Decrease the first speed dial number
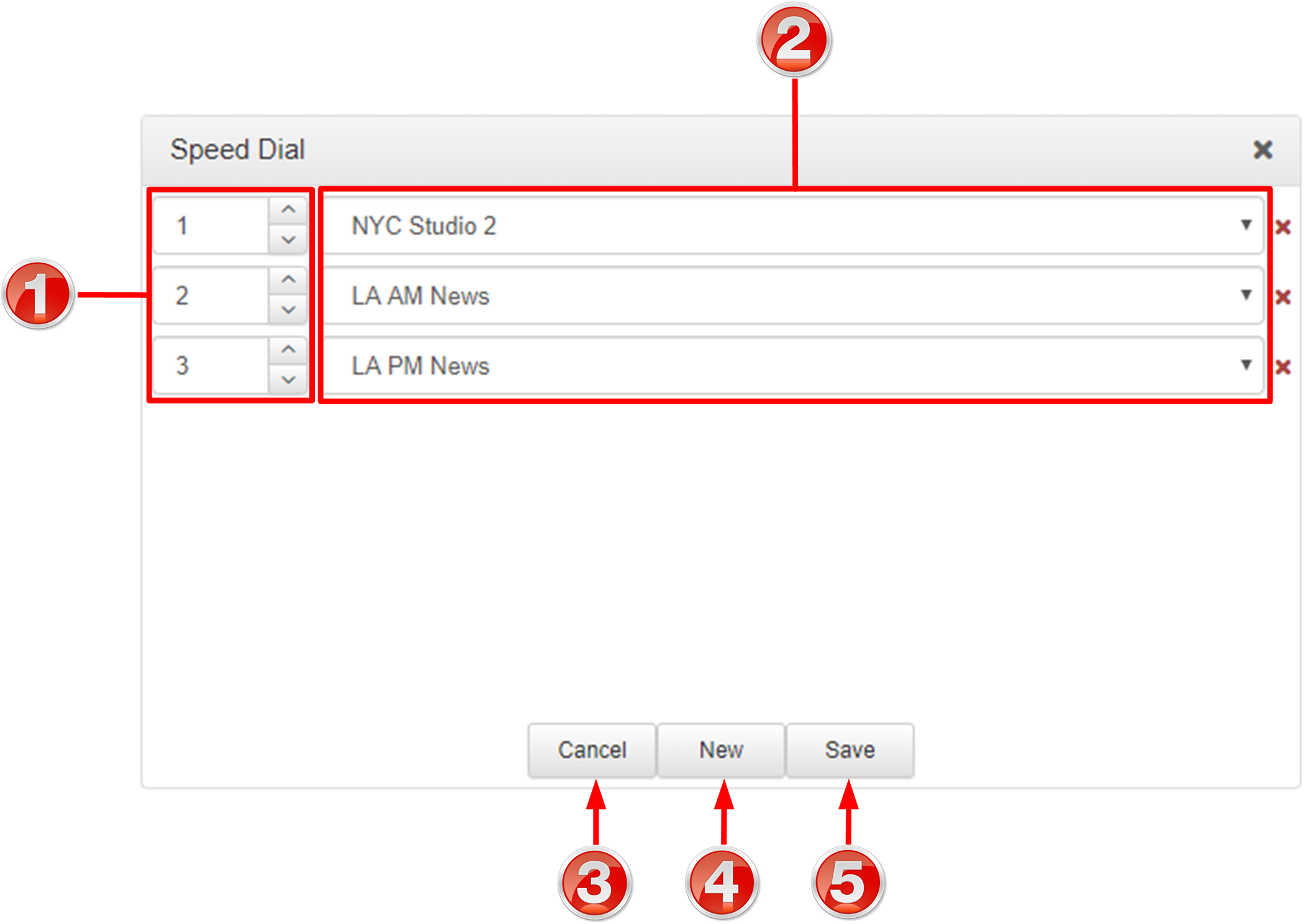Screen dimensions: 1306x924 (x=288, y=240)
